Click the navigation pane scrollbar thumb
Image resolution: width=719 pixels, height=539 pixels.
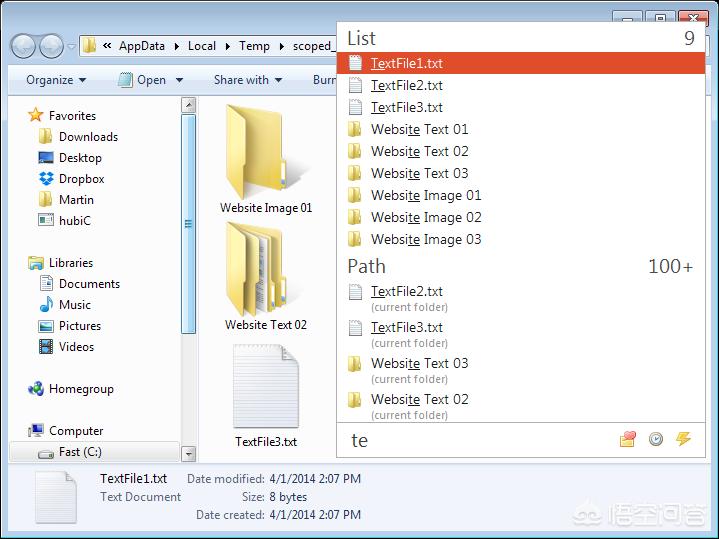(188, 224)
